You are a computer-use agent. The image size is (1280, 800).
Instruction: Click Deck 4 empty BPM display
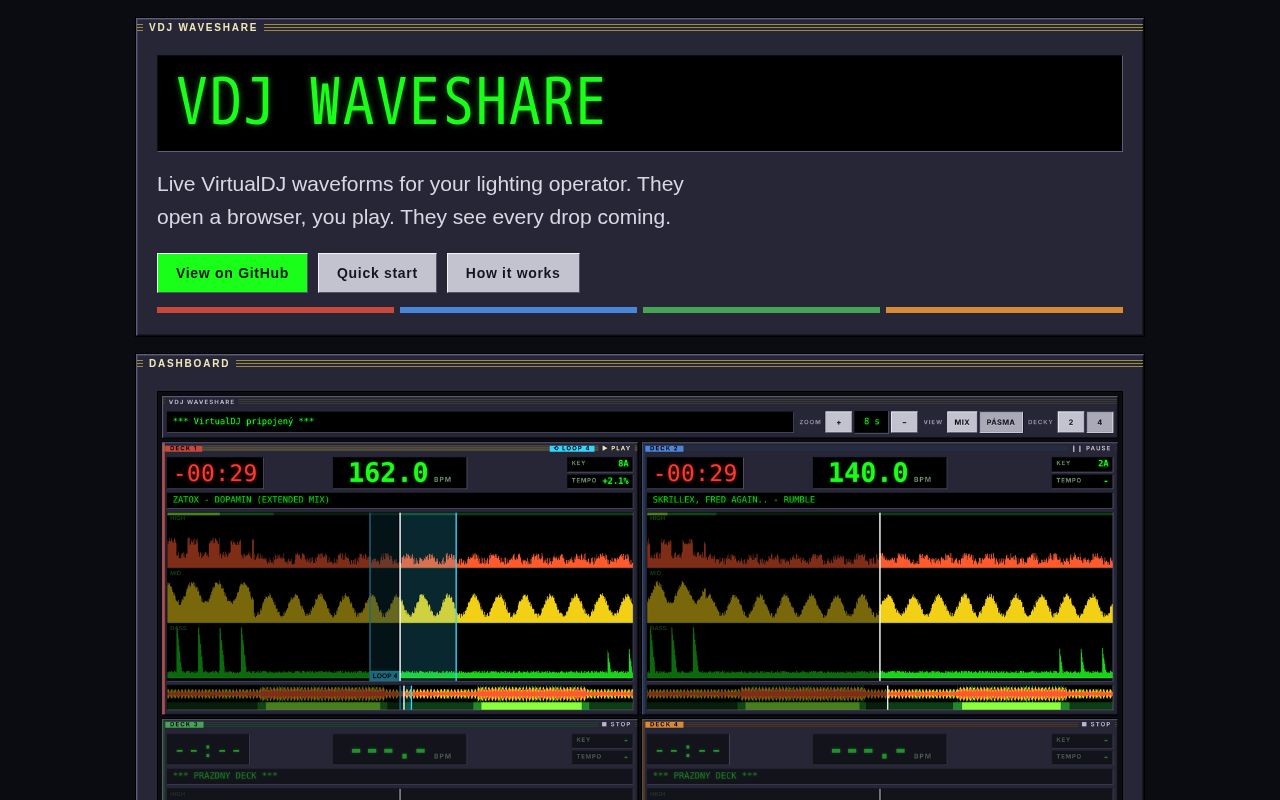click(x=880, y=749)
